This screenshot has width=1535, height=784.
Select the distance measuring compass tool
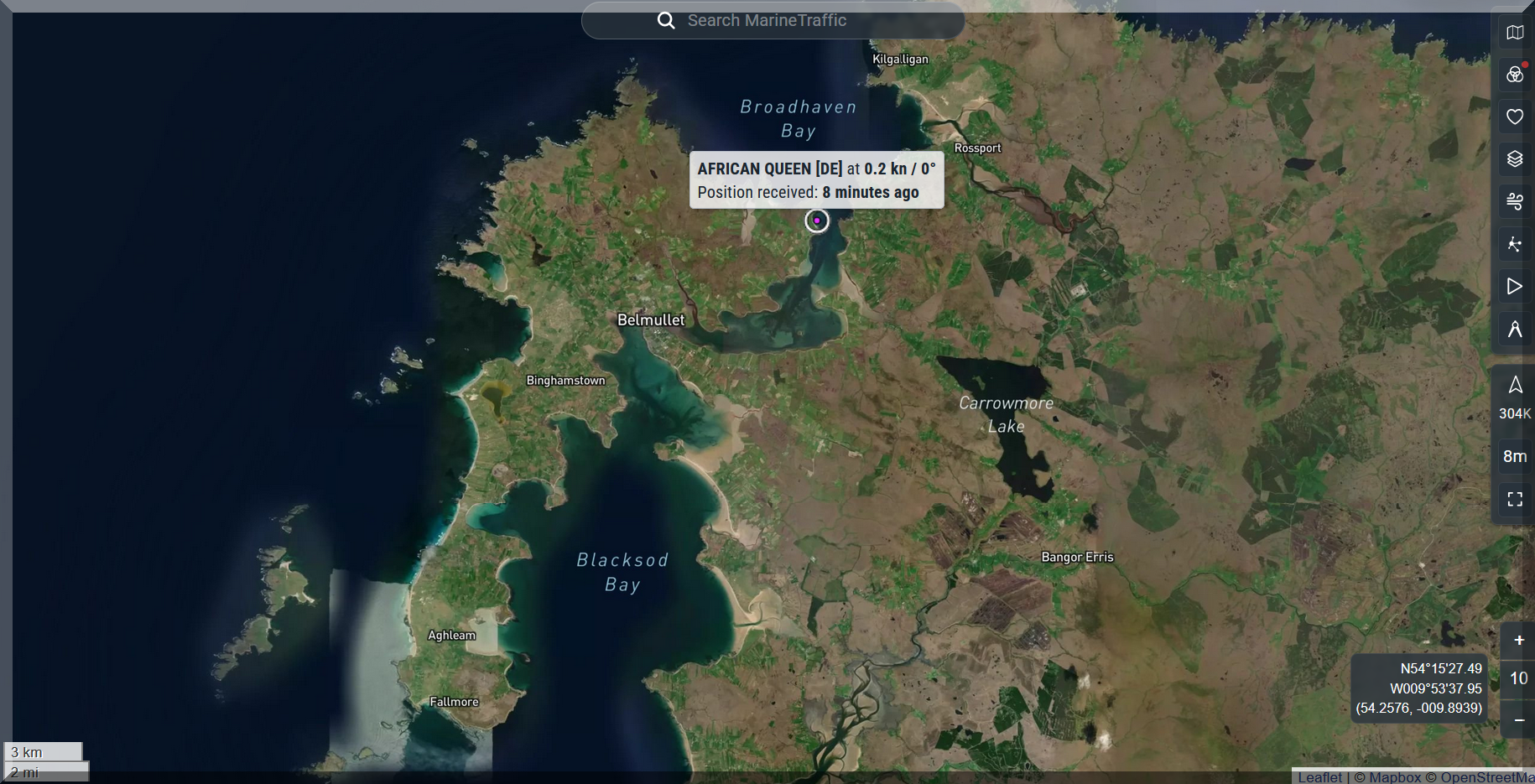pos(1514,330)
